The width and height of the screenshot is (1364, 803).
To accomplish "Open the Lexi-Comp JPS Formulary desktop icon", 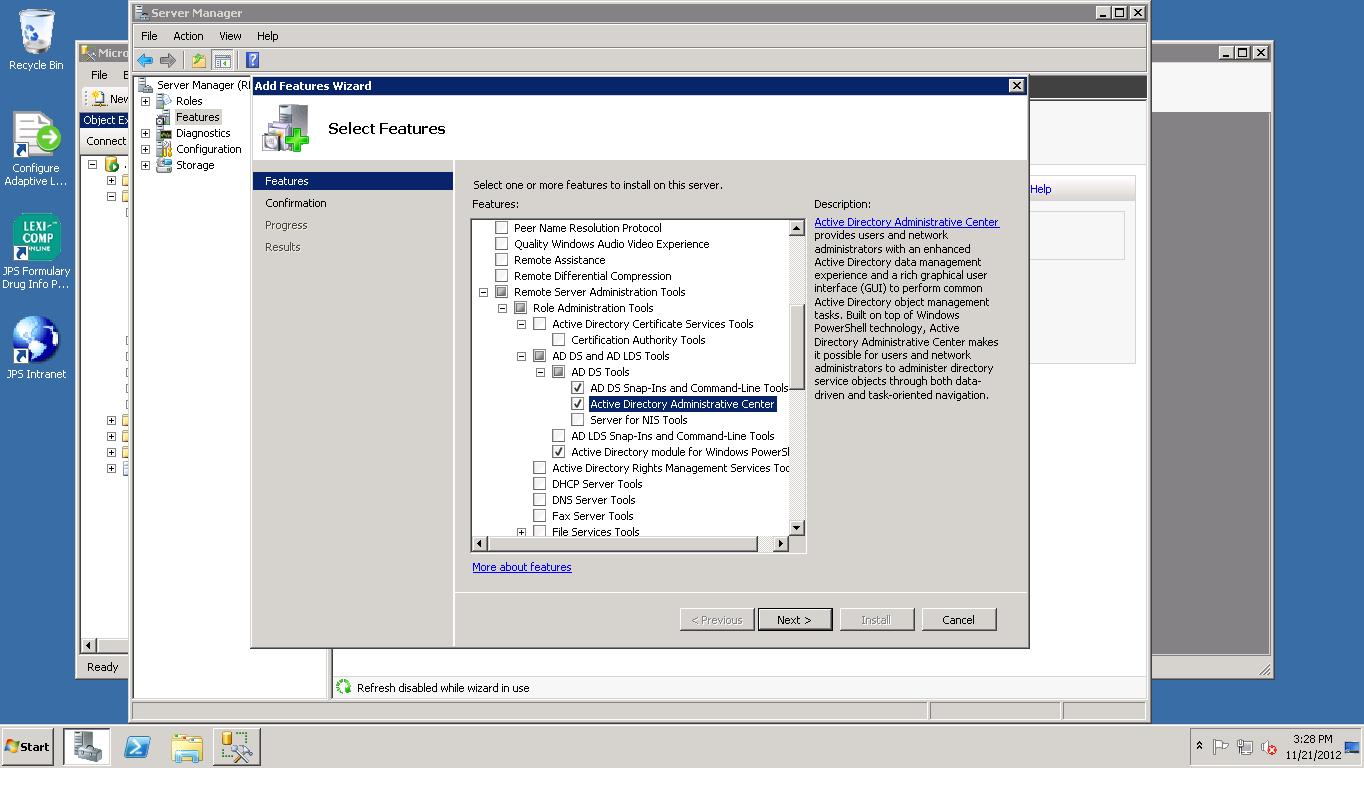I will click(x=36, y=238).
